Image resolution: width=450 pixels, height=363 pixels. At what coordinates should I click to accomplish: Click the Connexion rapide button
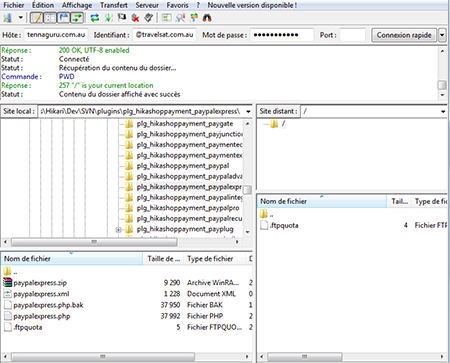pos(404,35)
